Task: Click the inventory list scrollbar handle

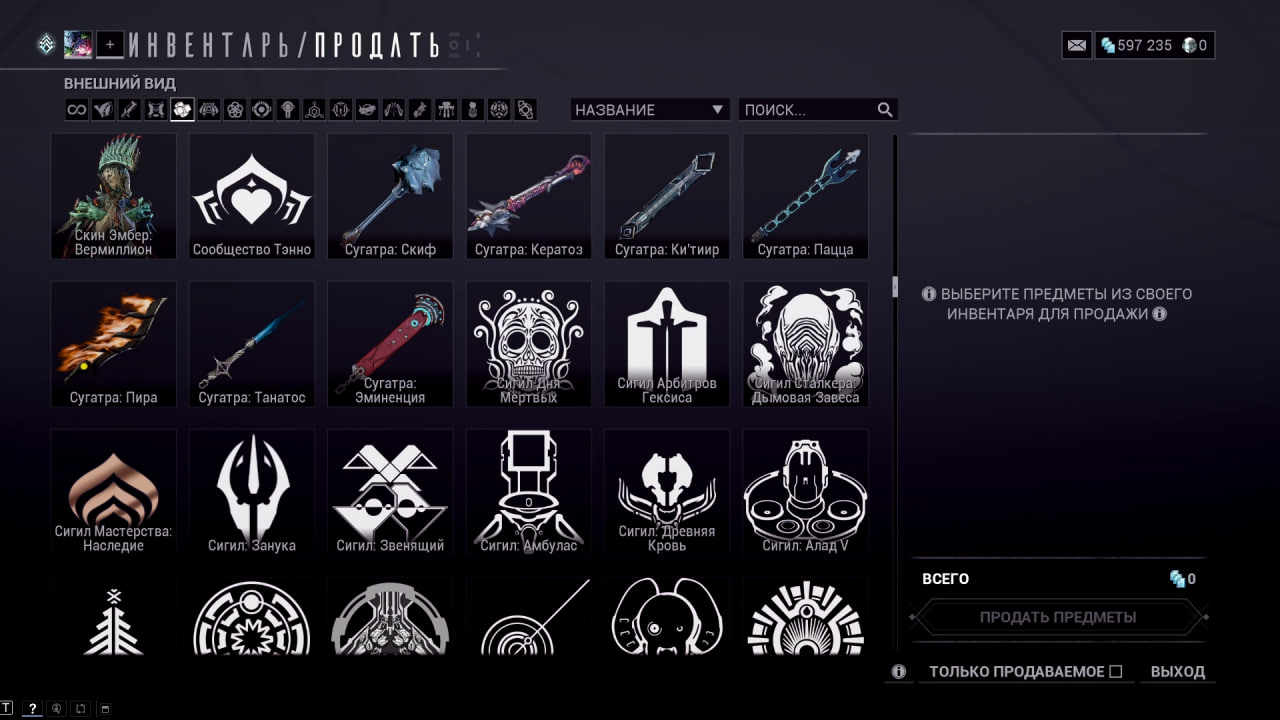Action: [x=895, y=287]
